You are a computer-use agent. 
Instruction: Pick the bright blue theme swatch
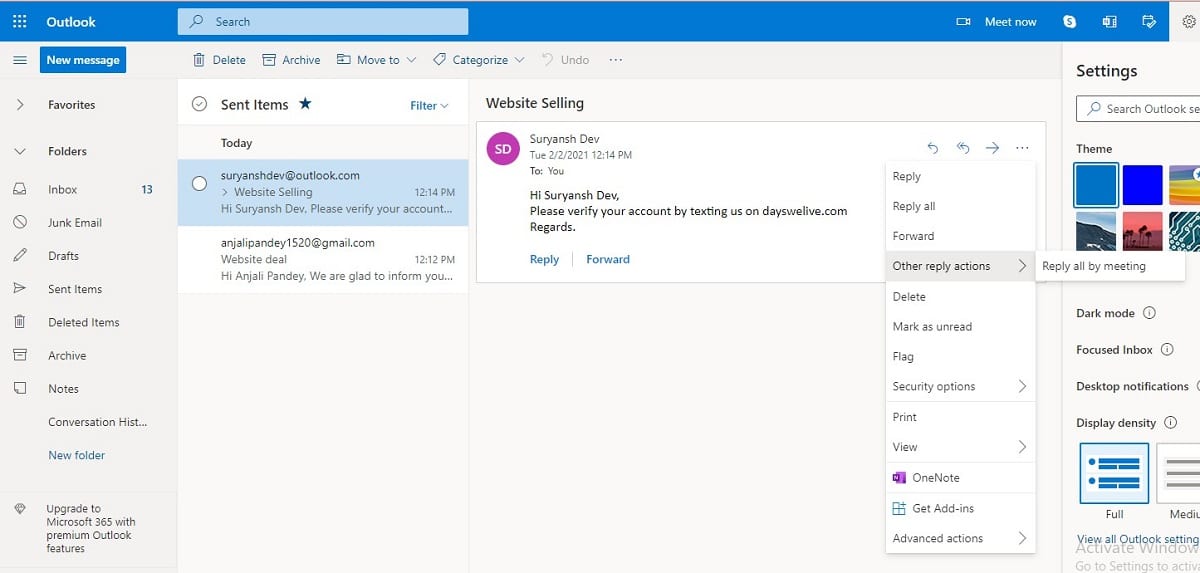[x=1142, y=185]
